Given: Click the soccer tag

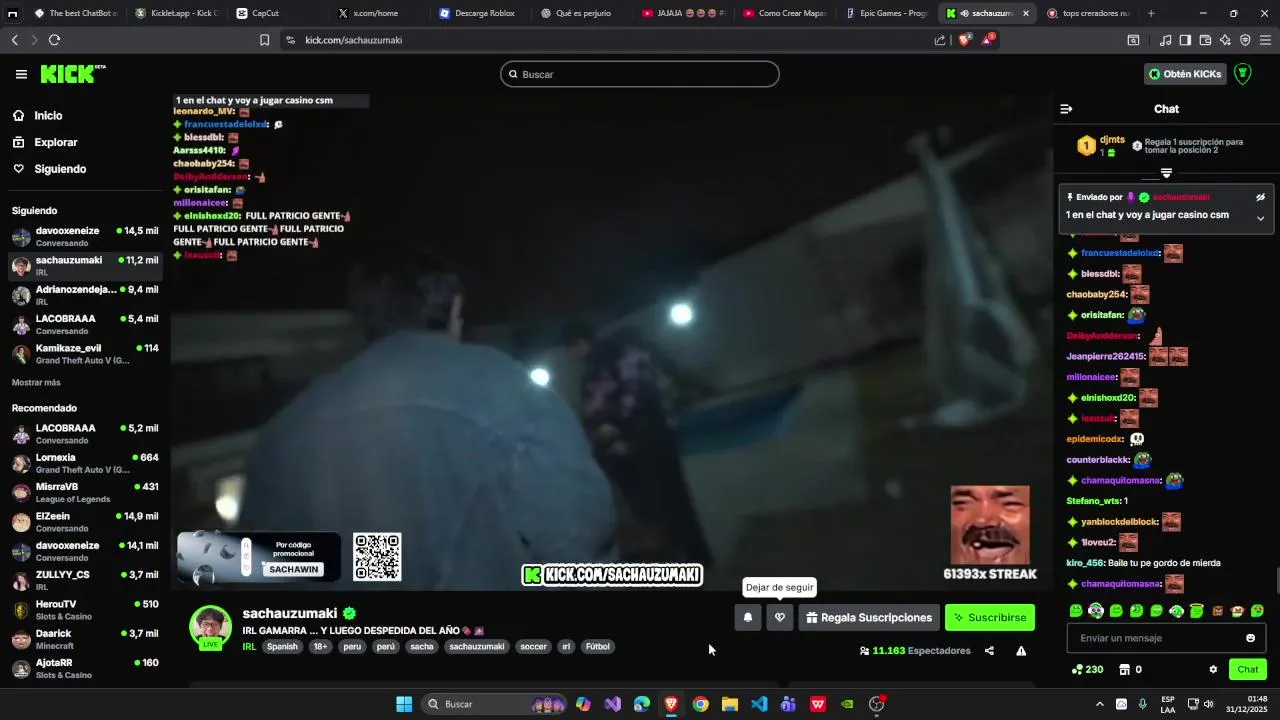Looking at the screenshot, I should 534,647.
